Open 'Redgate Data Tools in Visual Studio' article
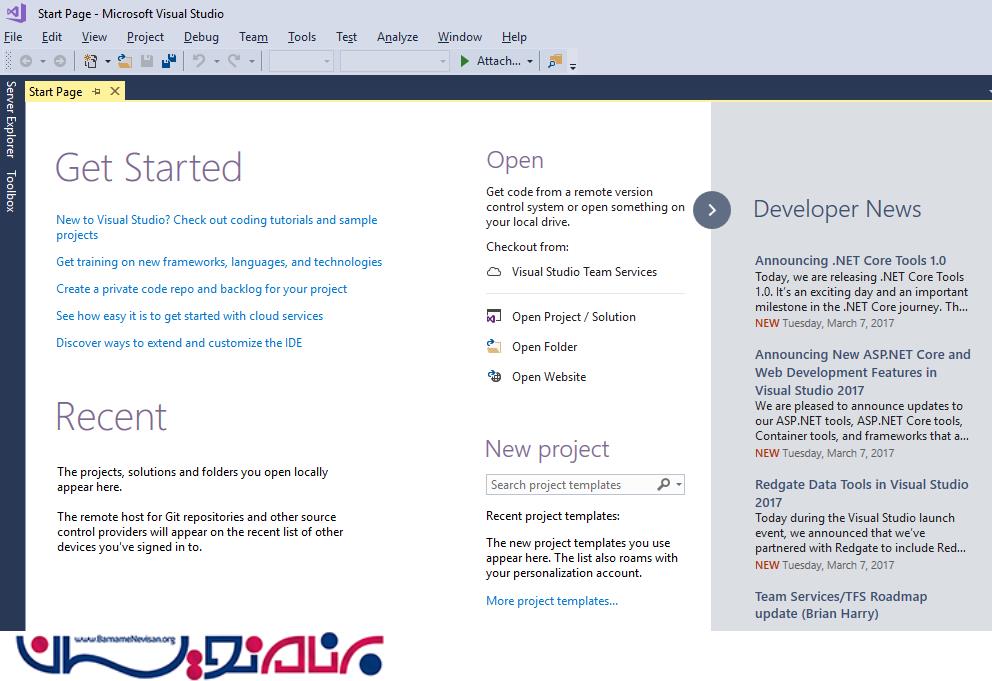This screenshot has width=992, height=681. [x=861, y=493]
